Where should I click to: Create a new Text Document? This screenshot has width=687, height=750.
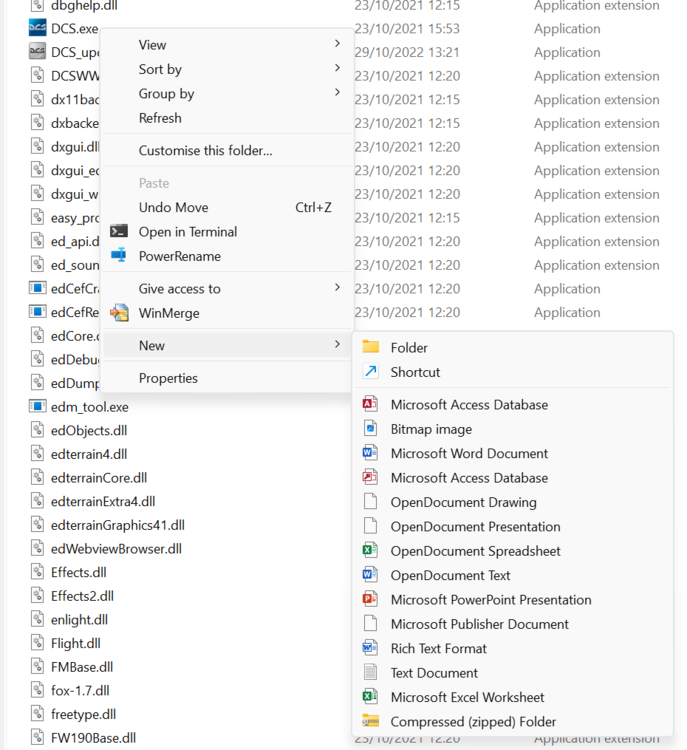[434, 673]
